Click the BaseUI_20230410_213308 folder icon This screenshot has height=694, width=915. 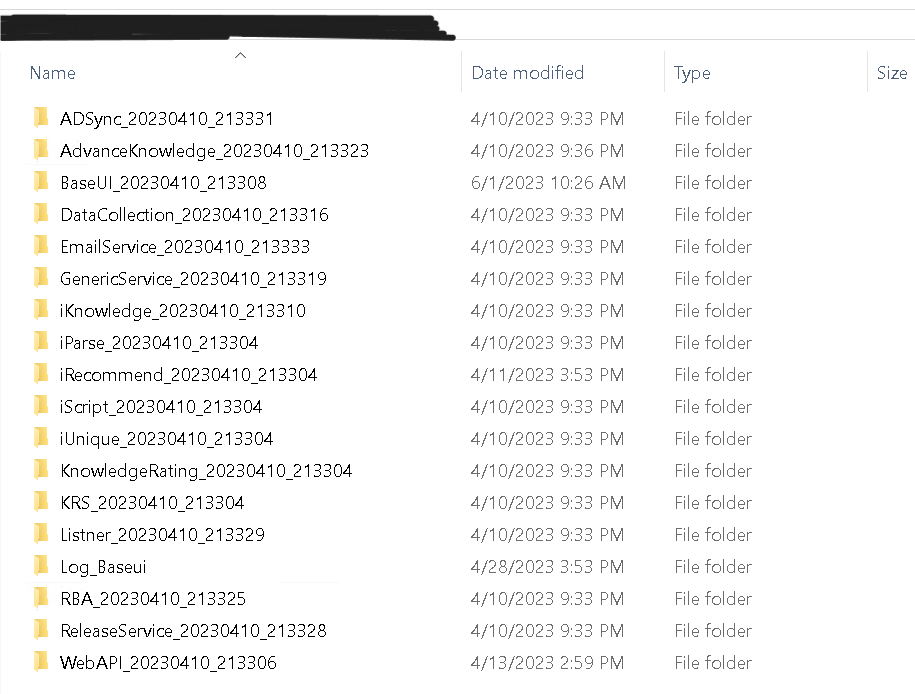40,182
